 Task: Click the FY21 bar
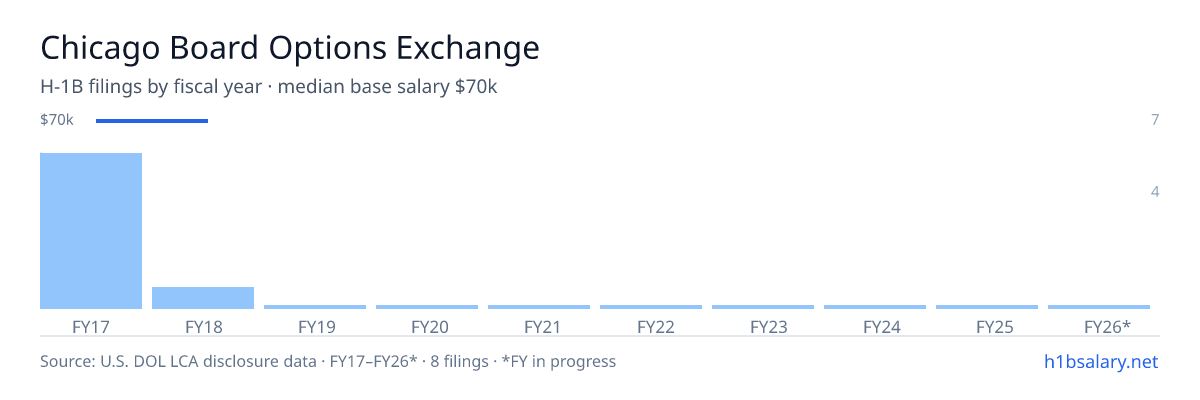click(539, 307)
